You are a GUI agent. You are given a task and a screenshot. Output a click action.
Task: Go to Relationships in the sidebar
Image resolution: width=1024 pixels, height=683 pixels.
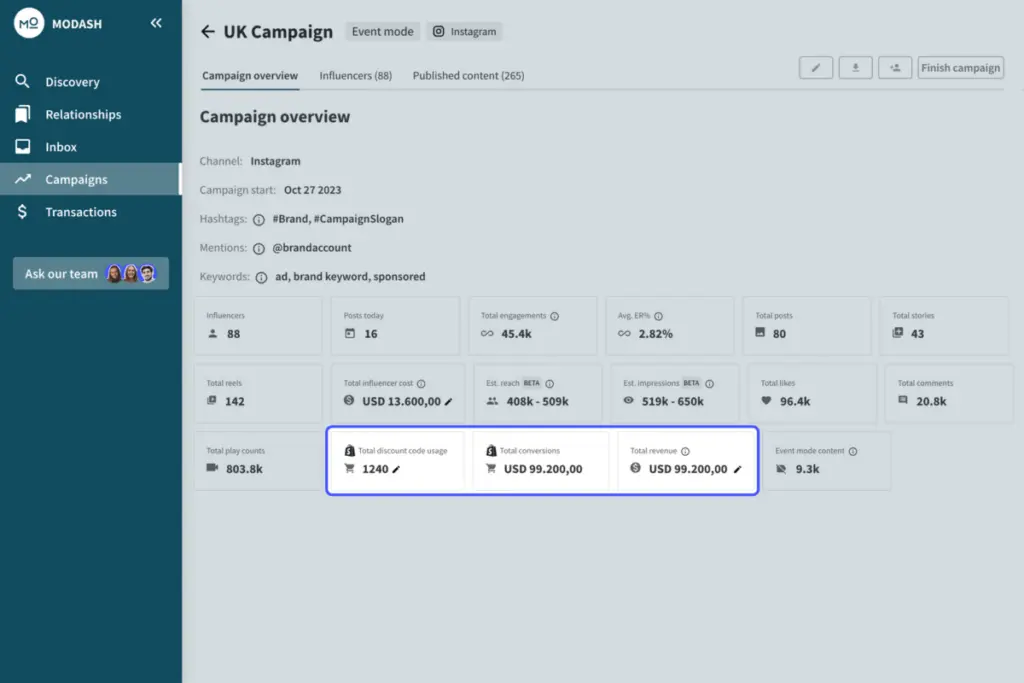pos(83,115)
